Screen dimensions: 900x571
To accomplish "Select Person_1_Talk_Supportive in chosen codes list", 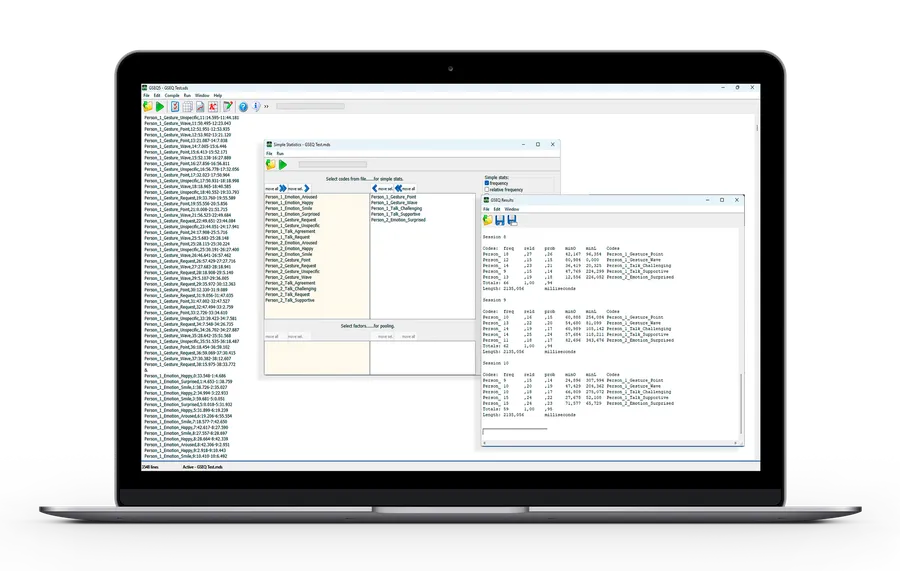I will [x=395, y=214].
